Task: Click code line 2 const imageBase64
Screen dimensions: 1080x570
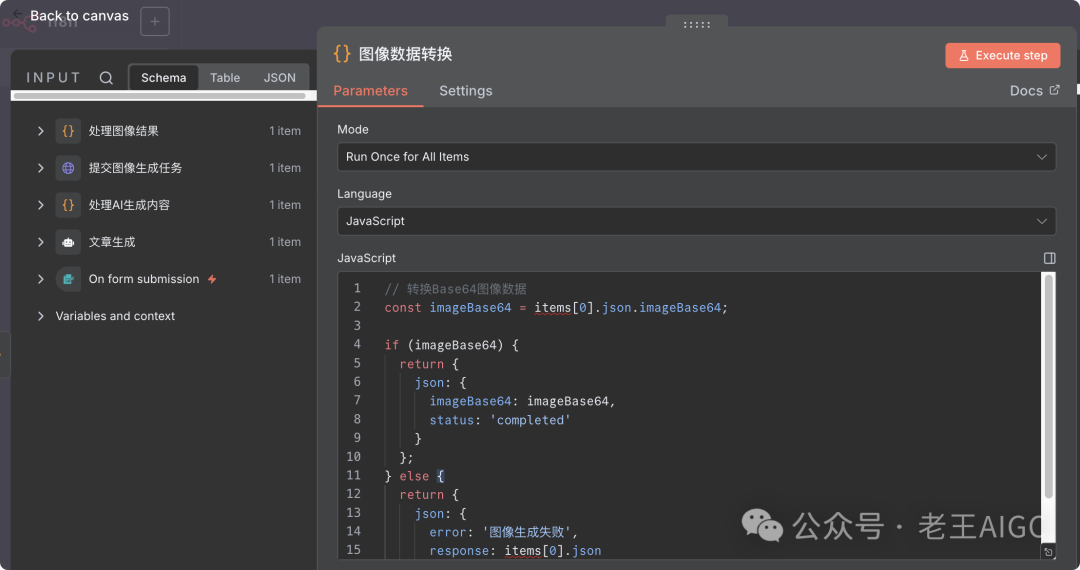Action: [556, 308]
